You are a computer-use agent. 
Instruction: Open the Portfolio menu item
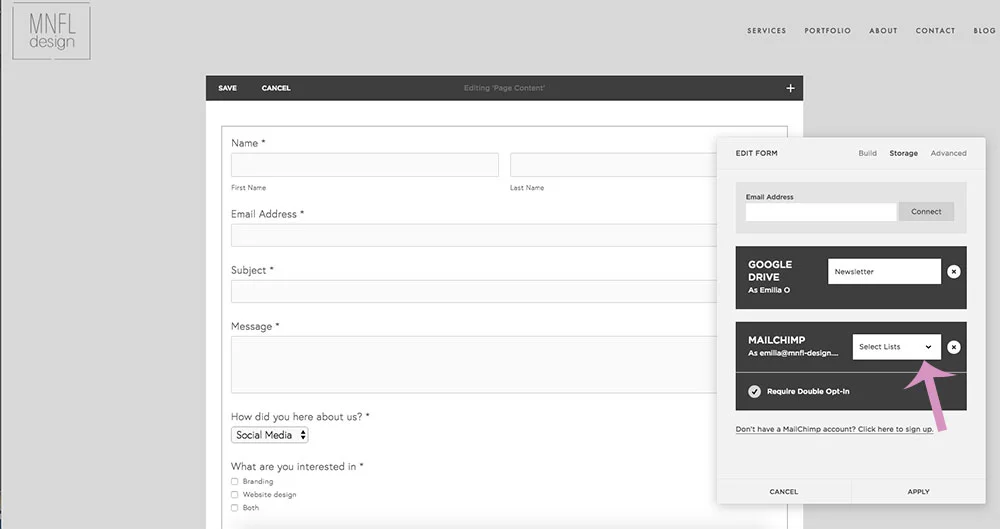[827, 31]
